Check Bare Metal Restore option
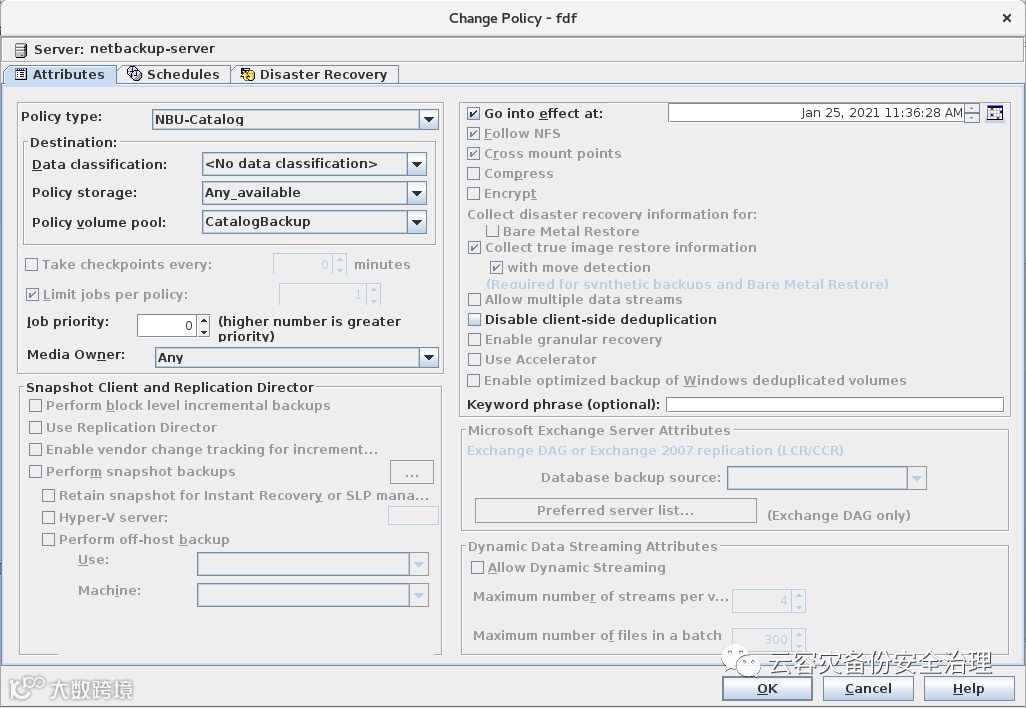Viewport: 1026px width, 708px height. pyautogui.click(x=493, y=231)
